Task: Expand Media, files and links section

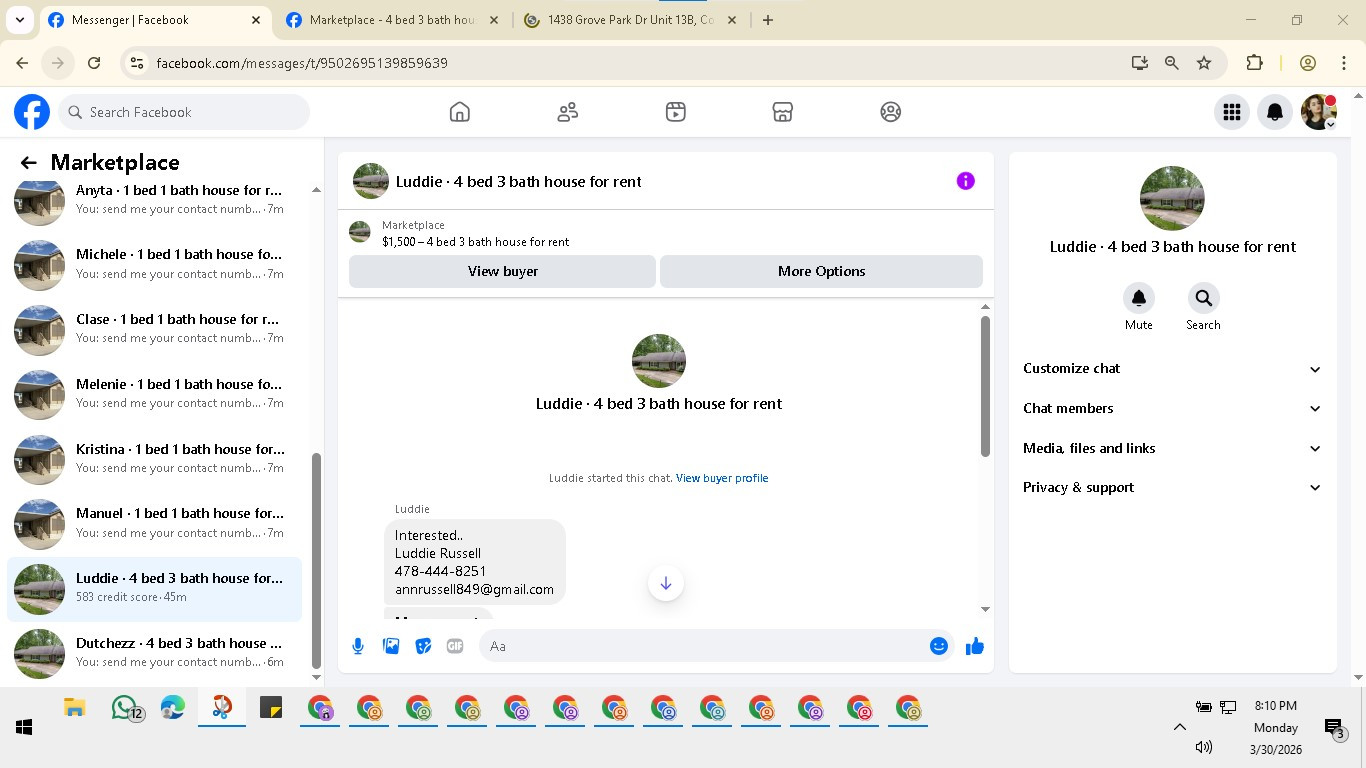Action: (x=1172, y=448)
